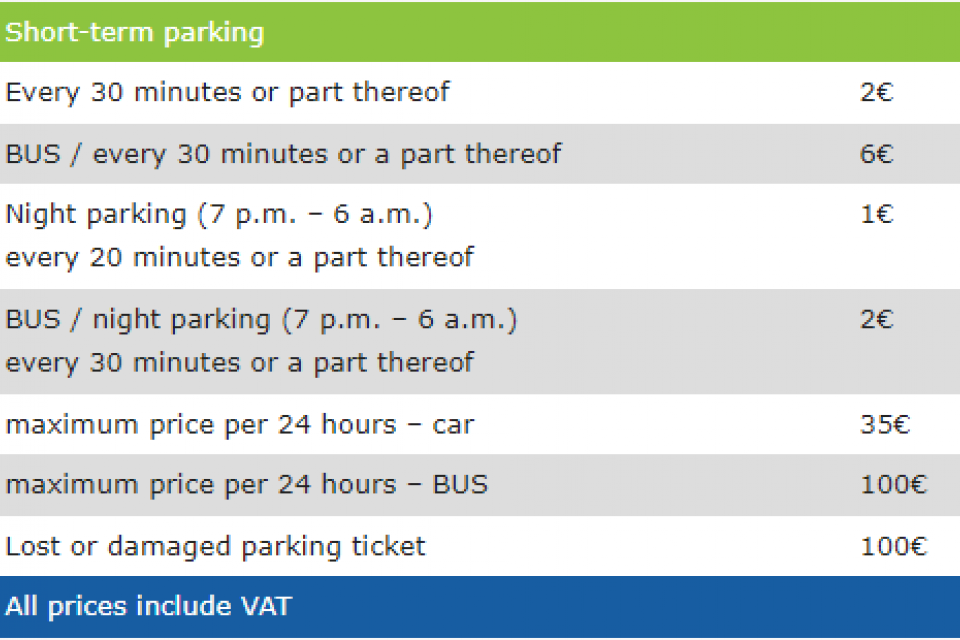Click the bus night 'every 30 minutes' subtext
This screenshot has width=960, height=640.
[239, 362]
